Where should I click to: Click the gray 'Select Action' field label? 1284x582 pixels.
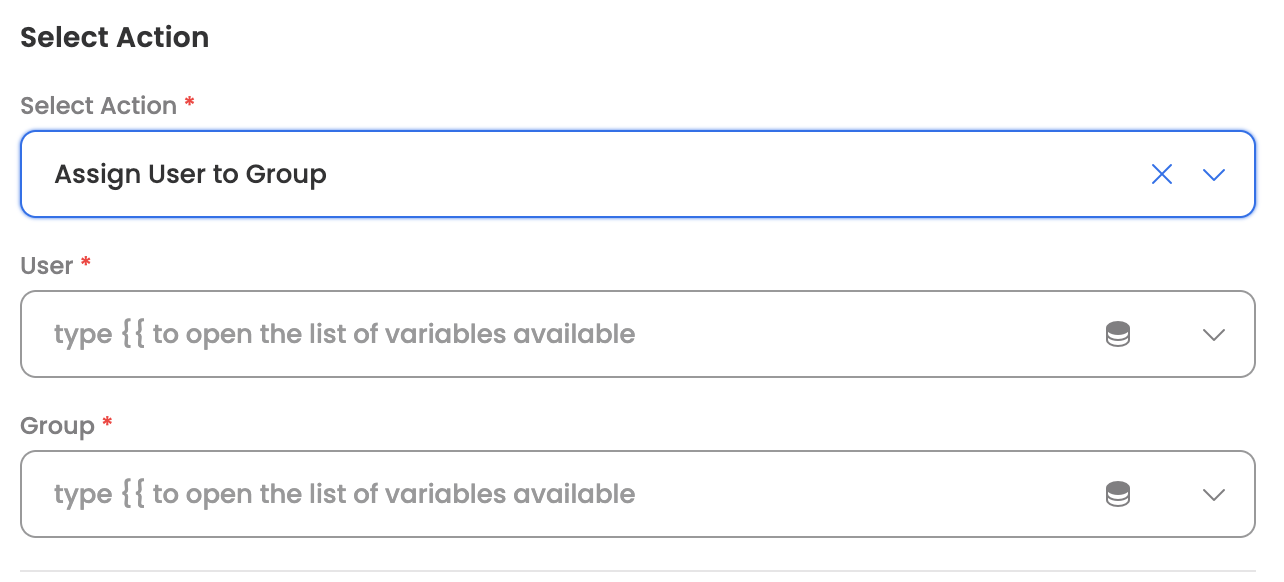tap(98, 106)
